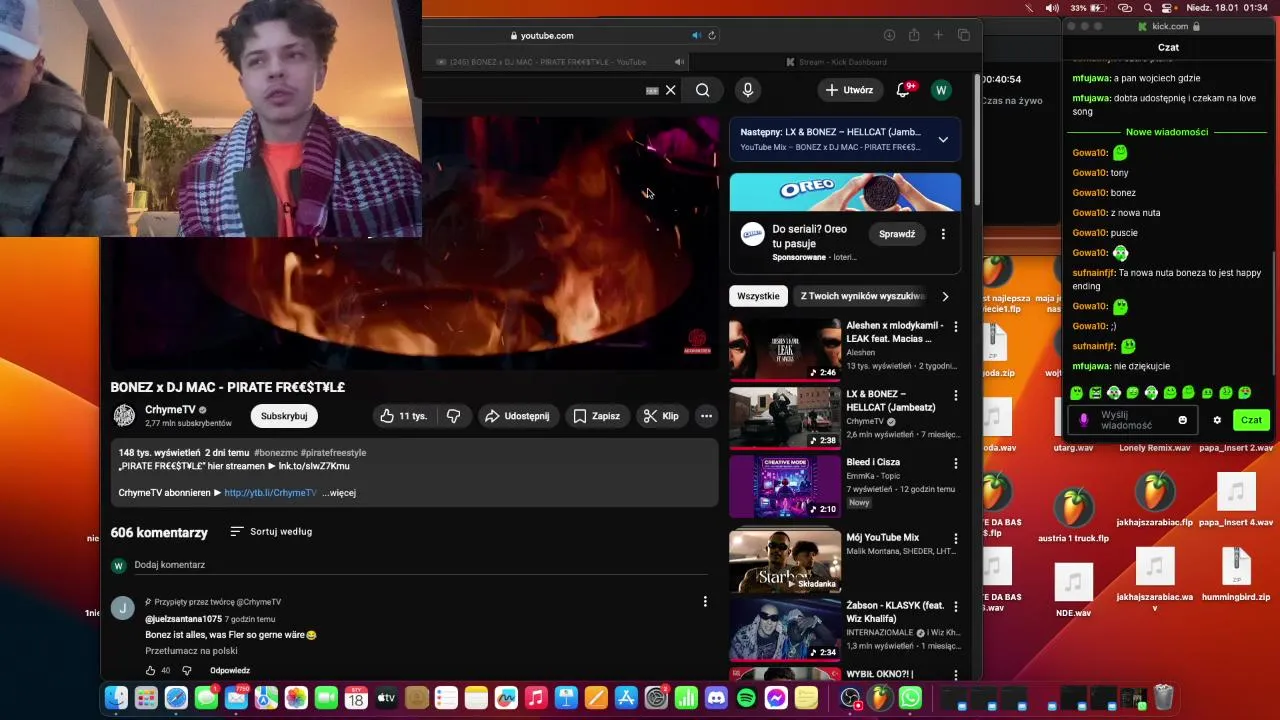Open YouTube notifications bell
This screenshot has width=1280, height=720.
(903, 90)
